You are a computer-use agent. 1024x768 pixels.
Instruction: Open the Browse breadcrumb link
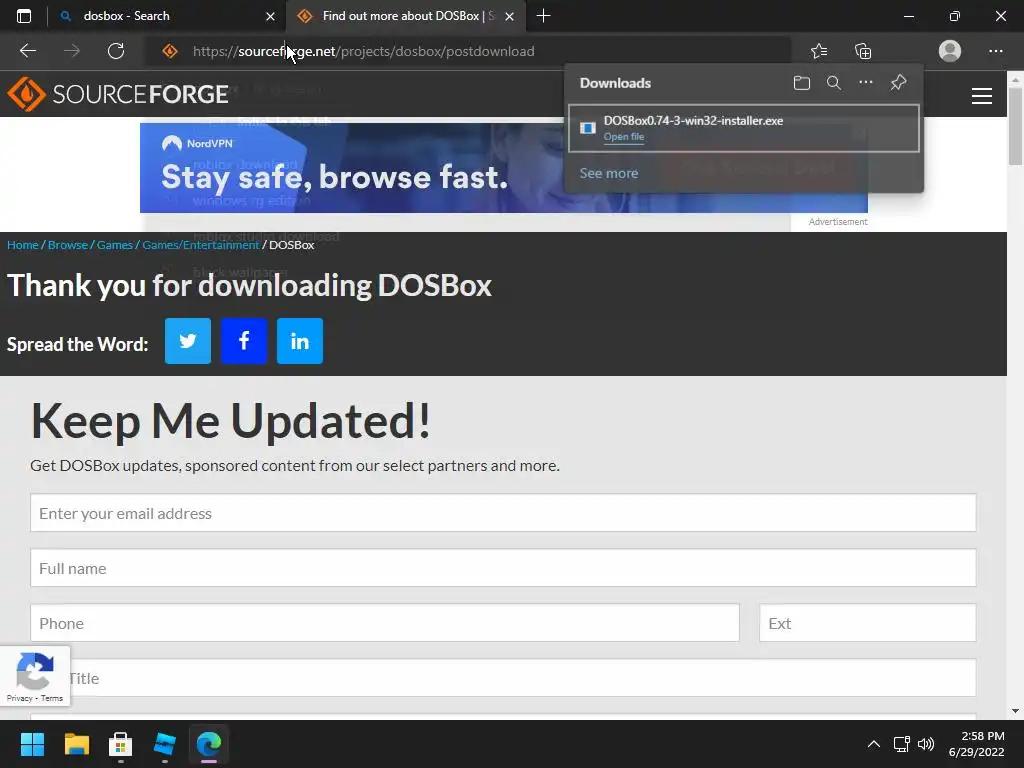pyautogui.click(x=68, y=245)
